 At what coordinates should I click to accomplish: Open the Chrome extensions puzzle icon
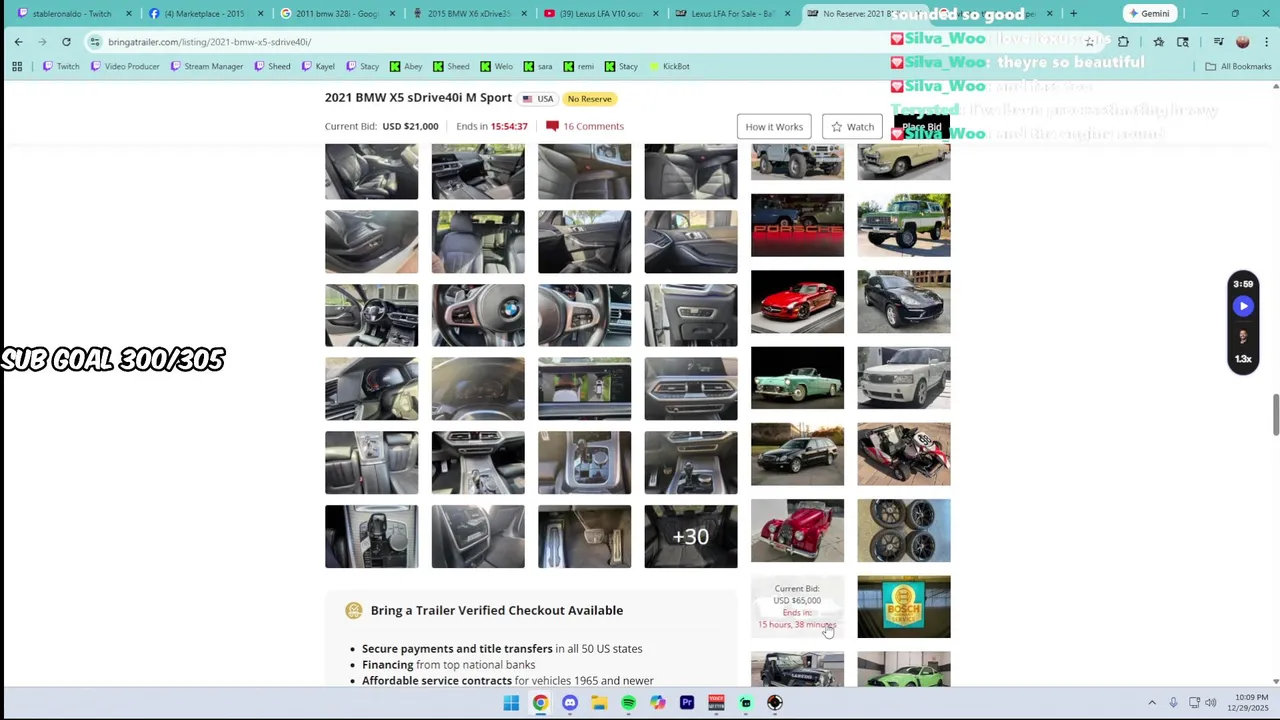[1123, 42]
